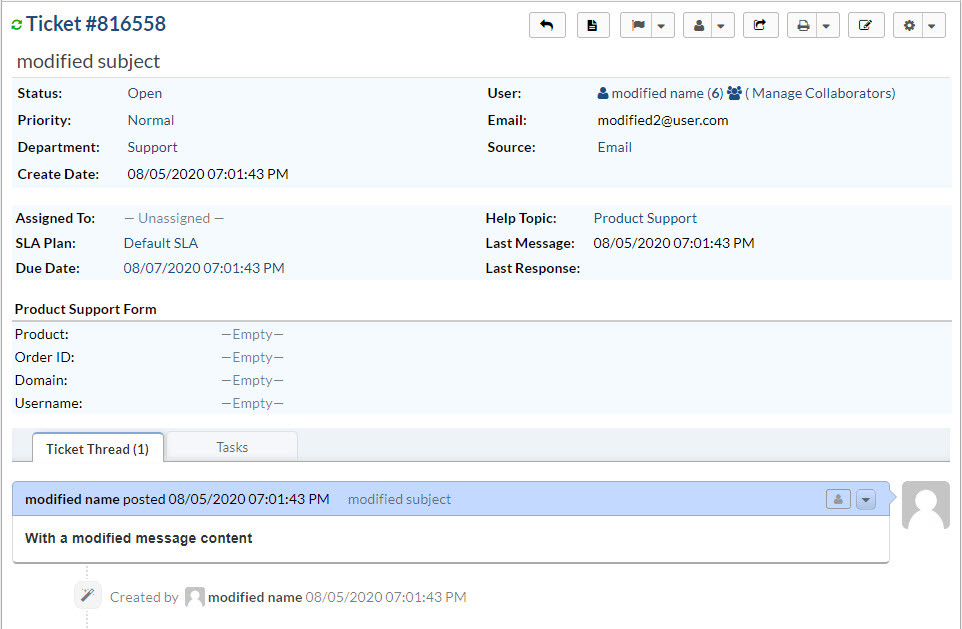The image size is (962, 629).
Task: Open the Manage Collaborators link
Action: click(x=823, y=93)
